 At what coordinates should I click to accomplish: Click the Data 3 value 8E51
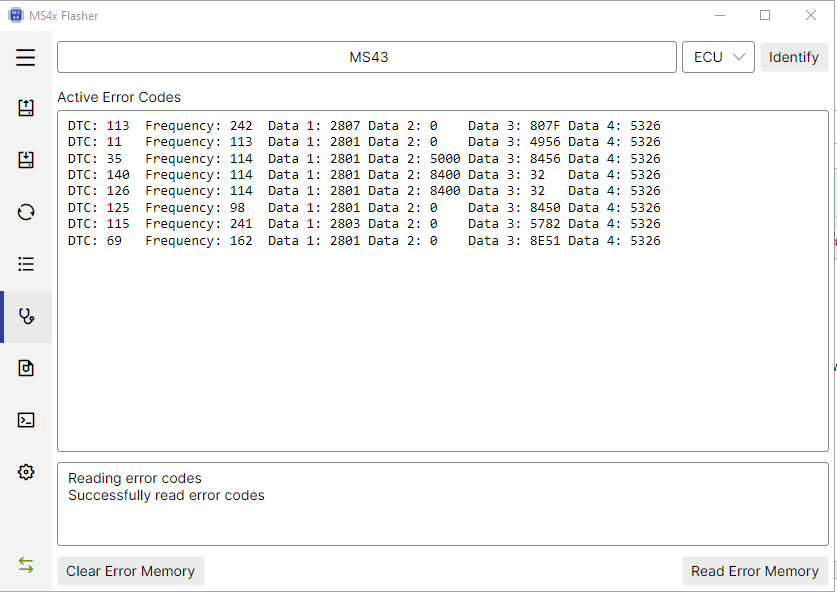coord(545,241)
